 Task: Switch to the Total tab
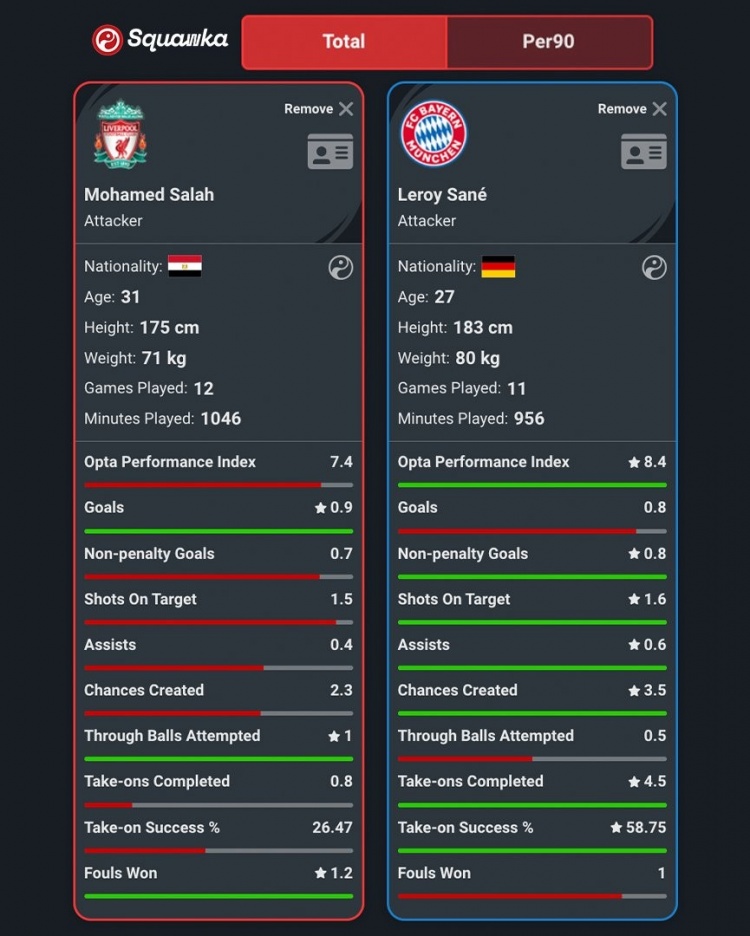(343, 42)
